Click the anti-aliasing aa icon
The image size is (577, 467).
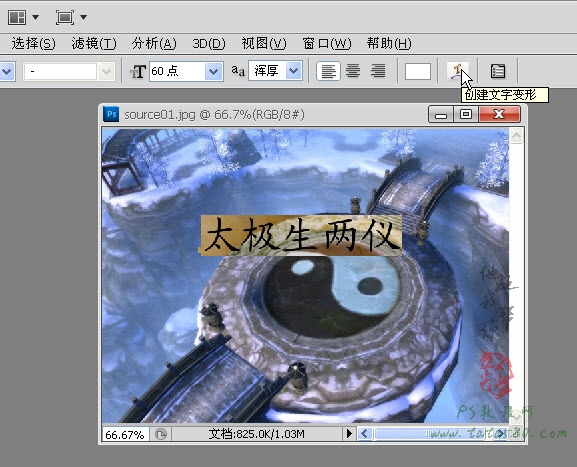tap(238, 71)
